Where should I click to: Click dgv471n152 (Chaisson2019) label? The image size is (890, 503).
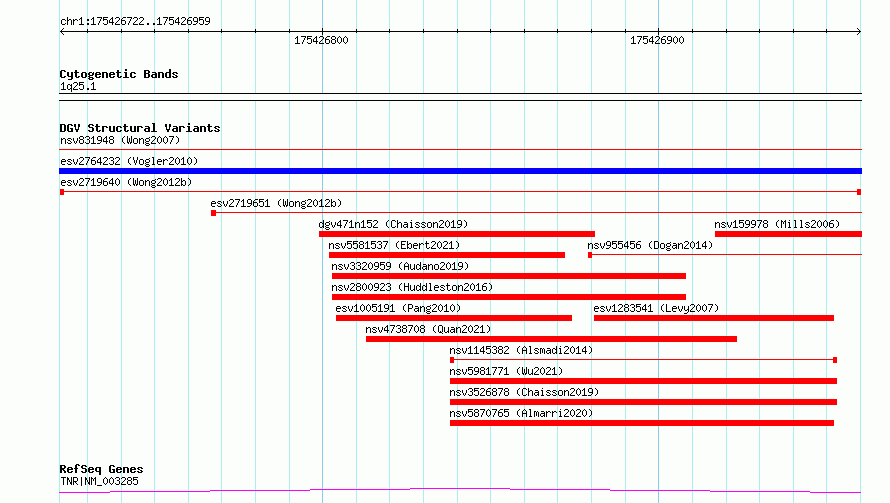coord(393,224)
